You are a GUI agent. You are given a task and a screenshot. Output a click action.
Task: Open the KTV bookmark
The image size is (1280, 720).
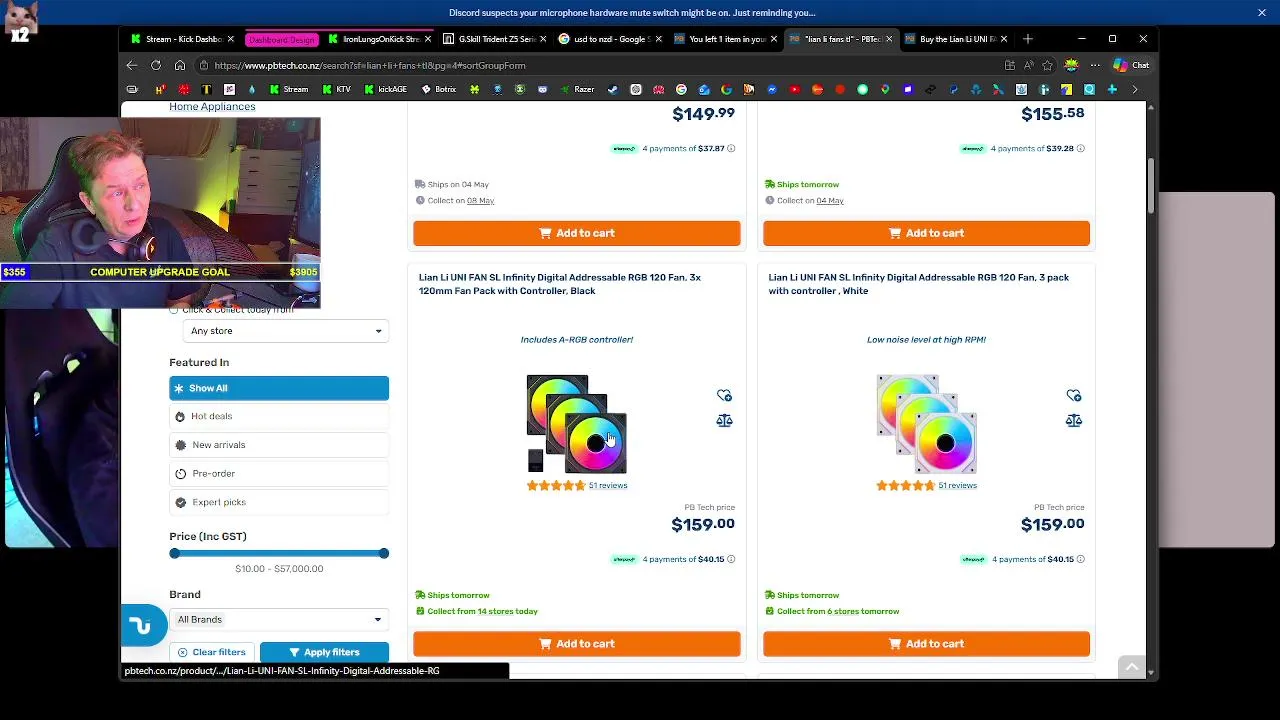click(336, 90)
